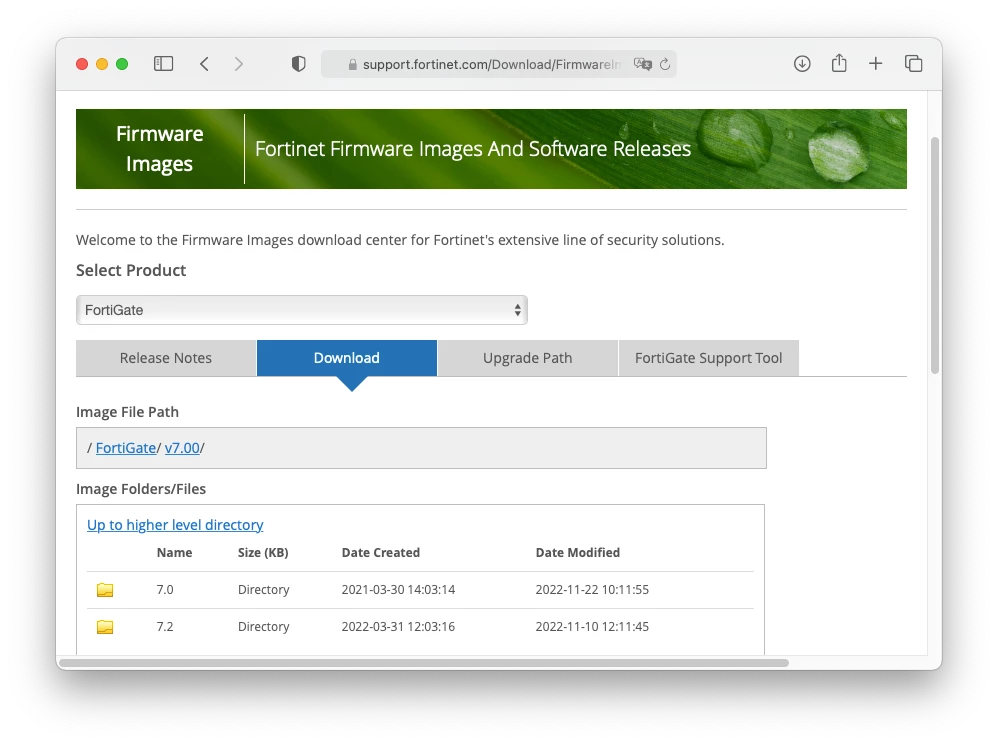This screenshot has width=998, height=744.
Task: Click the translate page icon
Action: 643,64
